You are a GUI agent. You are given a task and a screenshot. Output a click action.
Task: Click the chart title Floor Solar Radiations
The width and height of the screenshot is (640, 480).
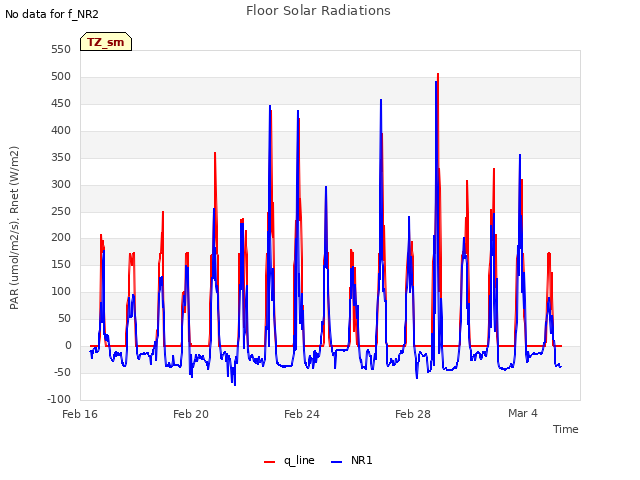point(318,11)
